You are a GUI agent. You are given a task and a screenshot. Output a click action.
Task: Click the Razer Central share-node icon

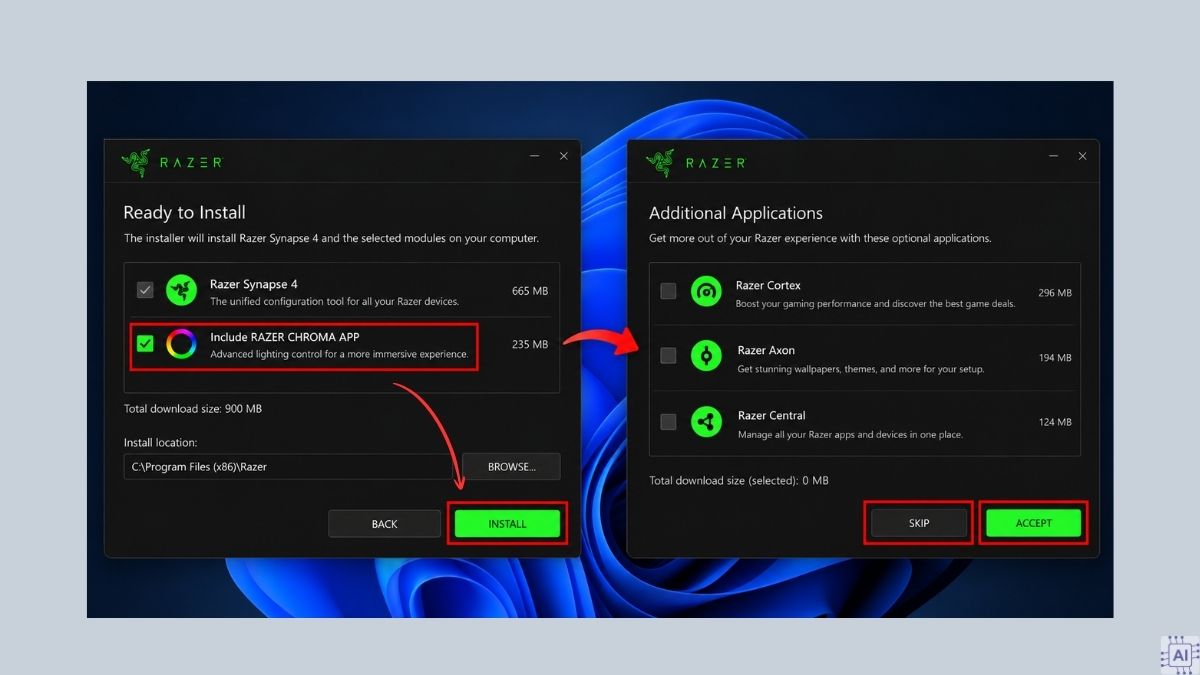[706, 421]
